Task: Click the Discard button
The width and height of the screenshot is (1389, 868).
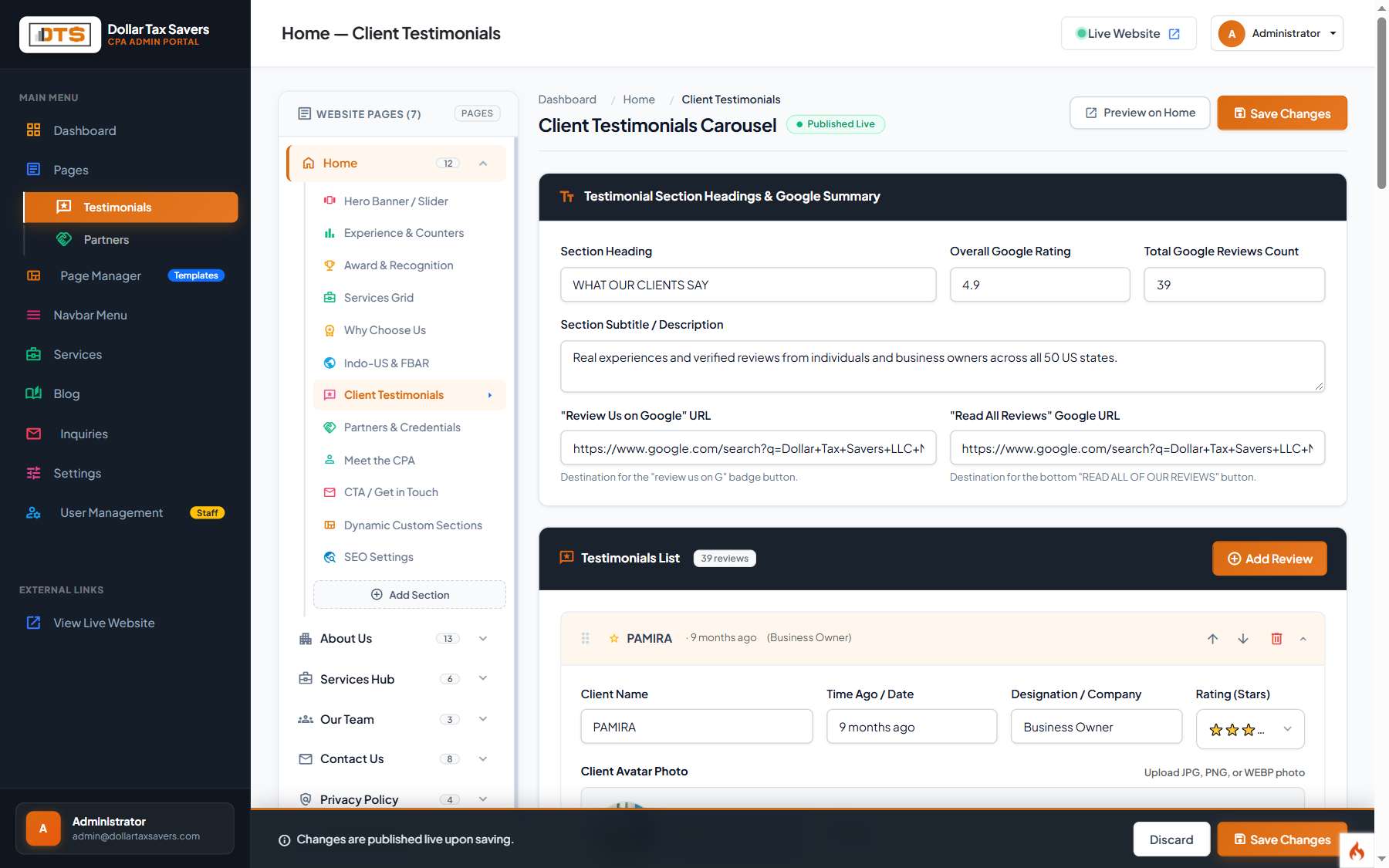Action: tap(1171, 839)
